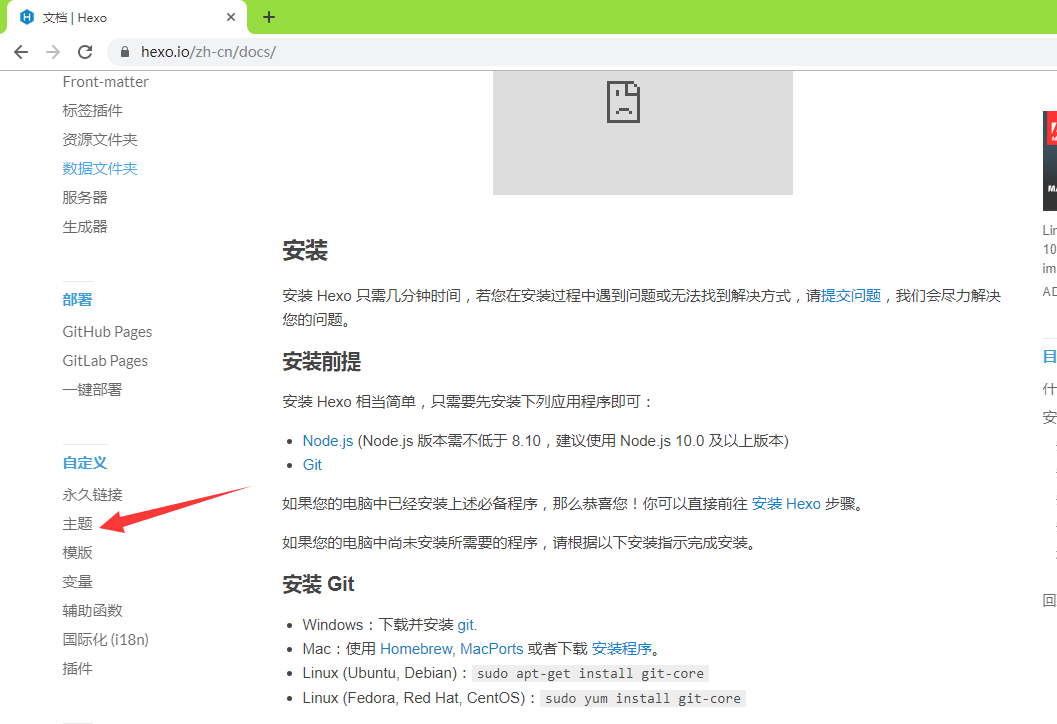Open the Git prerequisite link
This screenshot has height=724, width=1057.
coord(312,465)
